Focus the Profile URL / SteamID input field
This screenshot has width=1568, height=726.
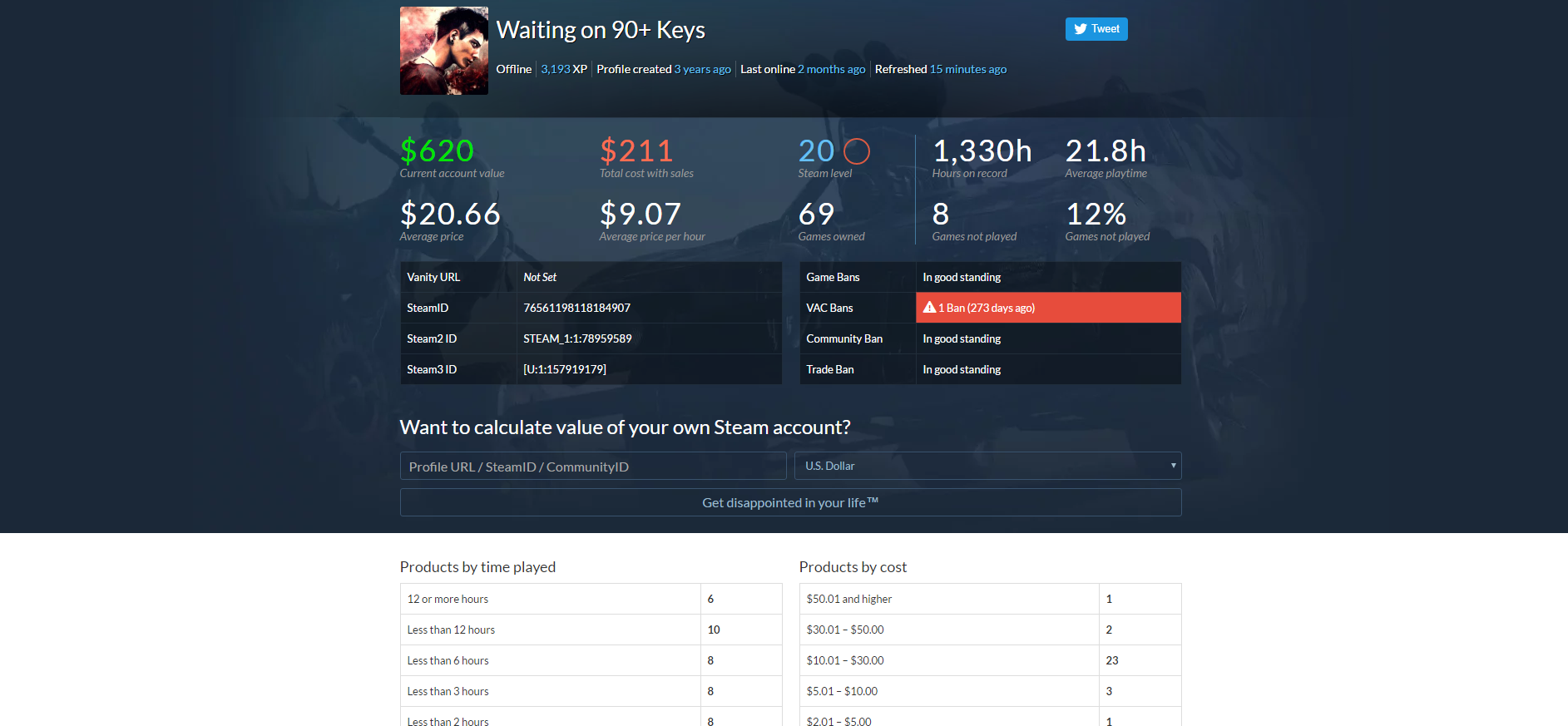coord(593,466)
